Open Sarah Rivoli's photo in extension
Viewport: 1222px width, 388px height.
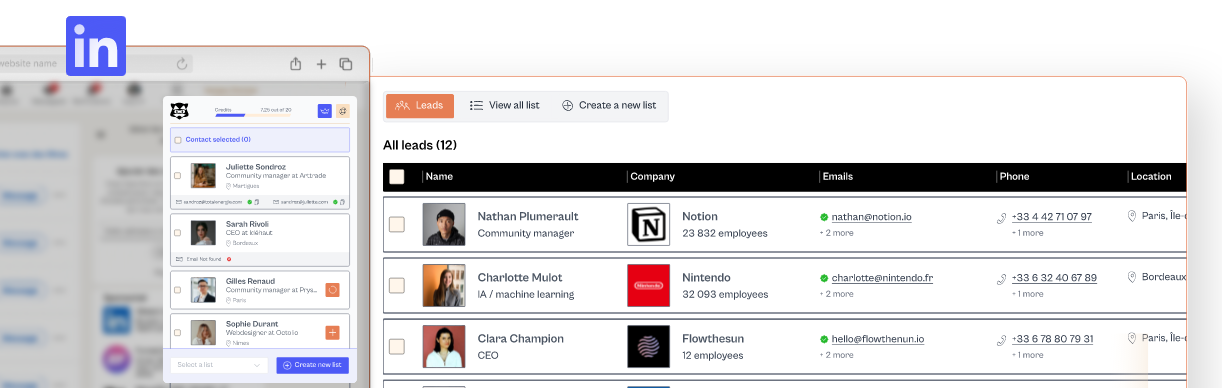[204, 233]
